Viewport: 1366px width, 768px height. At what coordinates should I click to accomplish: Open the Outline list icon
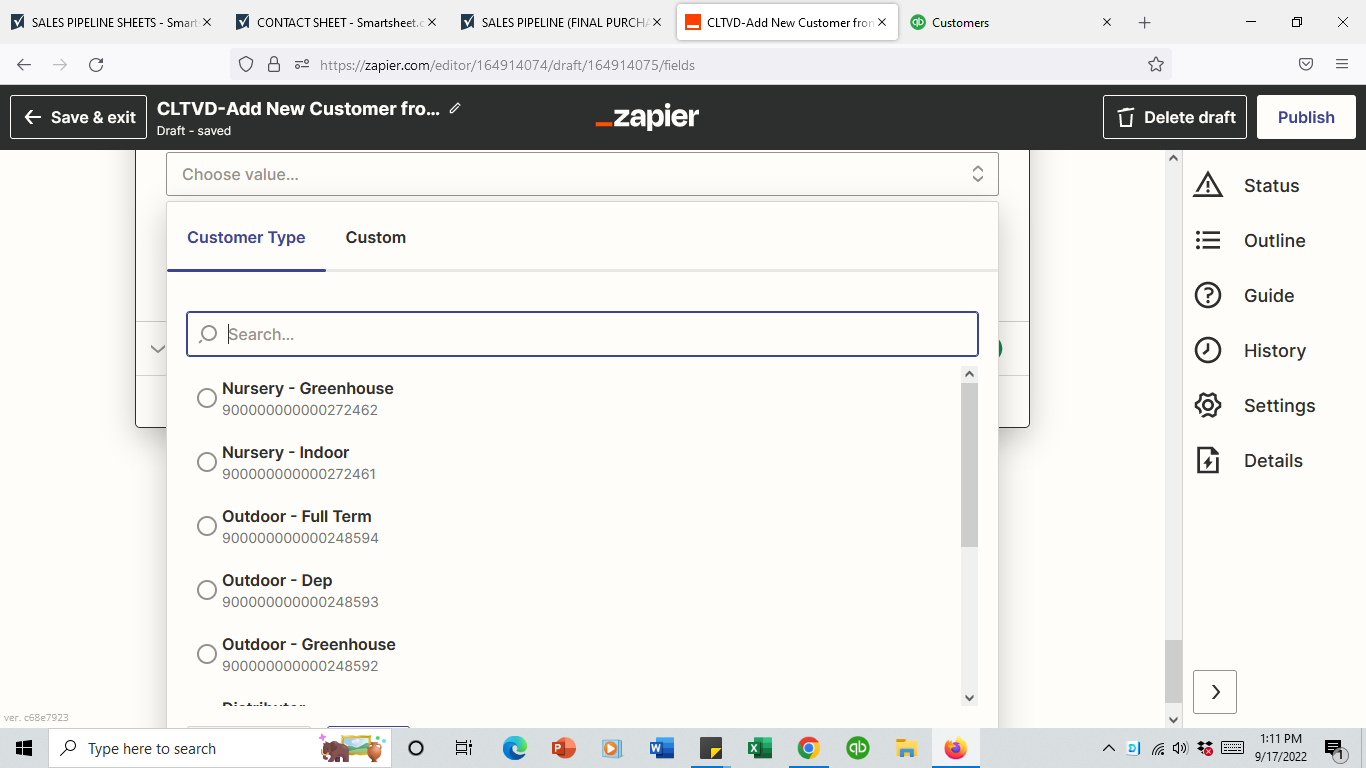(x=1208, y=240)
